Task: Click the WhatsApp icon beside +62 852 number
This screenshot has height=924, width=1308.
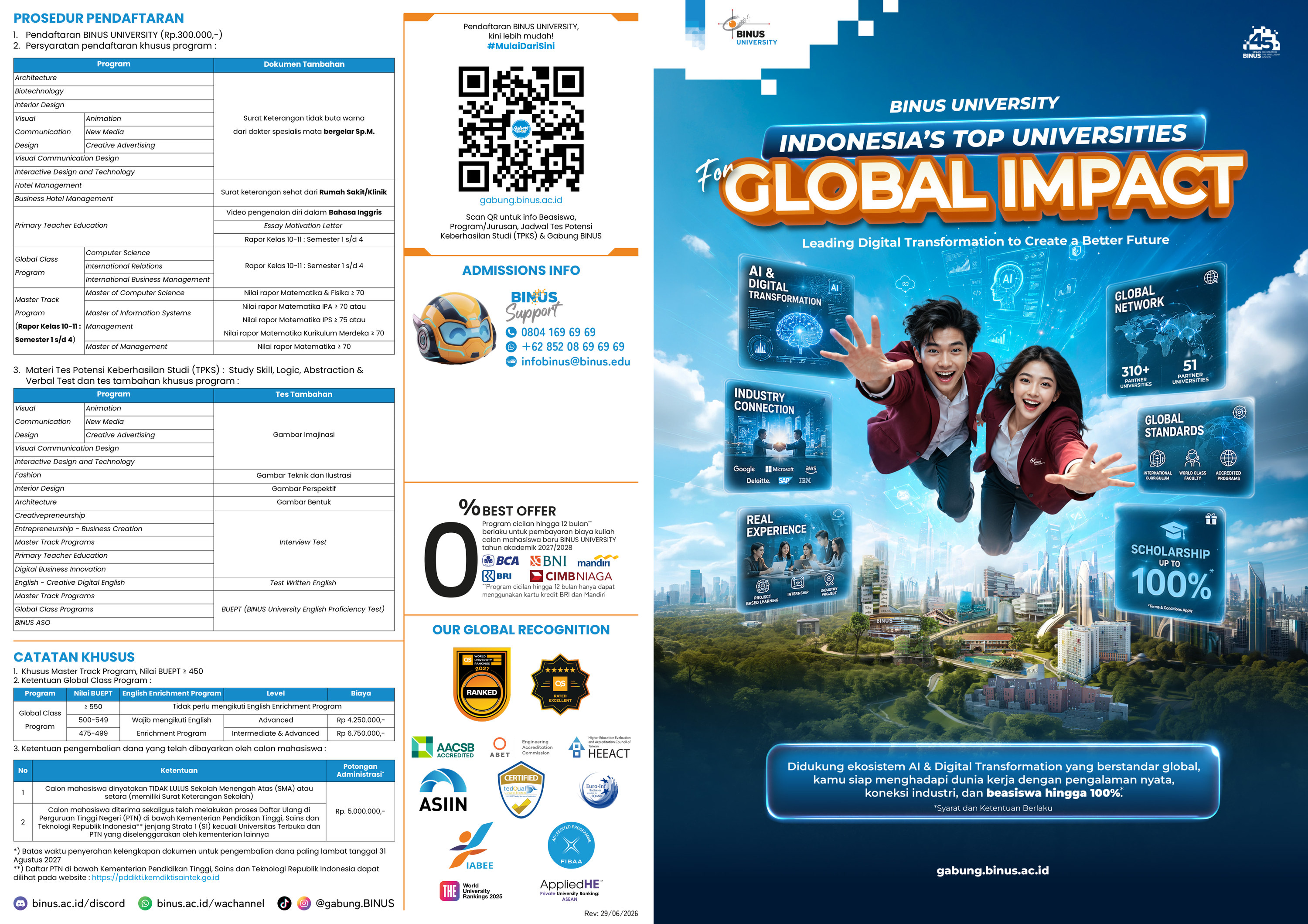Action: pos(511,347)
